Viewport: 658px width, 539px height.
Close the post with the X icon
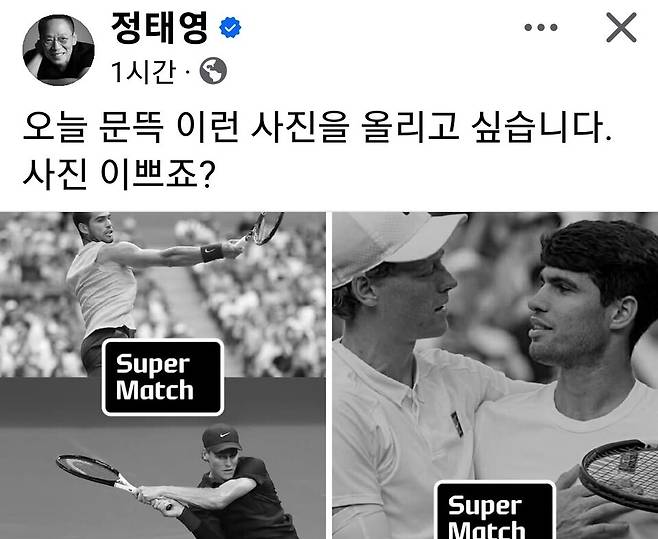coord(621,28)
